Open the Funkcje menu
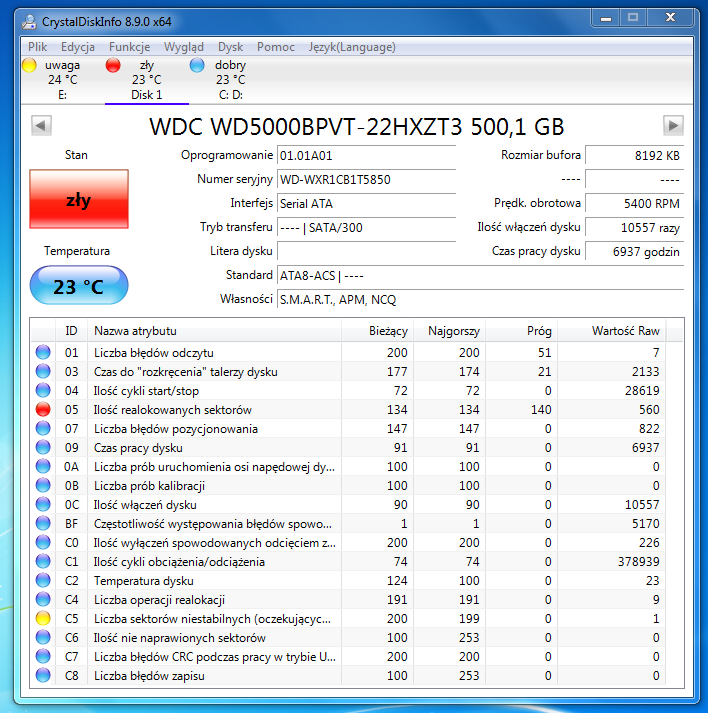 tap(130, 47)
